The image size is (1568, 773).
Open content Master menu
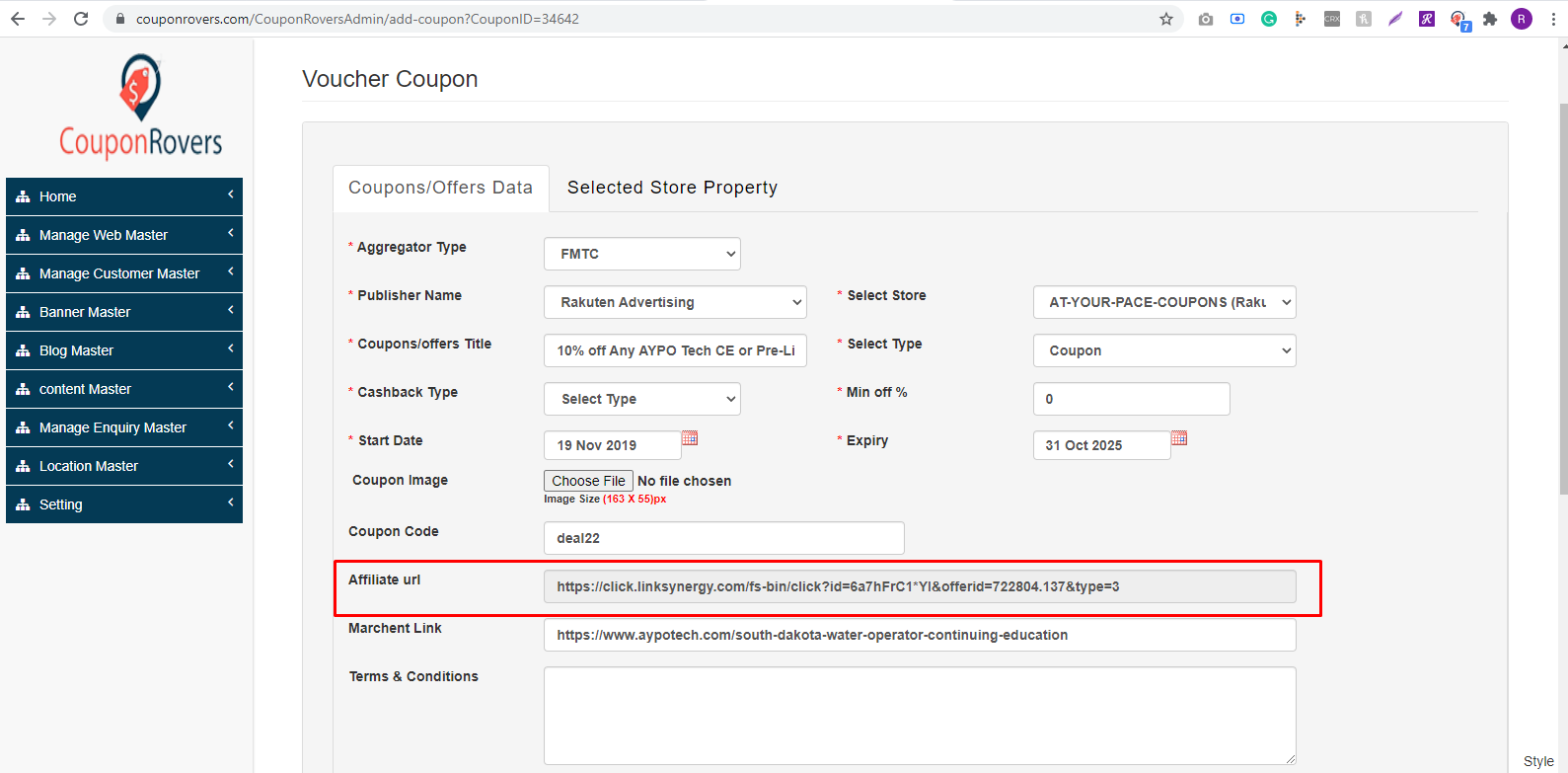(x=124, y=389)
